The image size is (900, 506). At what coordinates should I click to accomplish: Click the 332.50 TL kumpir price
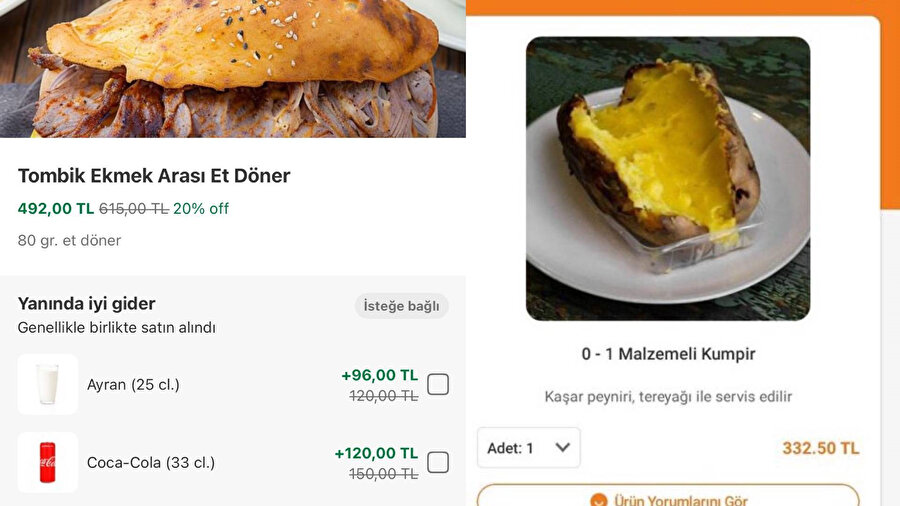coord(820,448)
